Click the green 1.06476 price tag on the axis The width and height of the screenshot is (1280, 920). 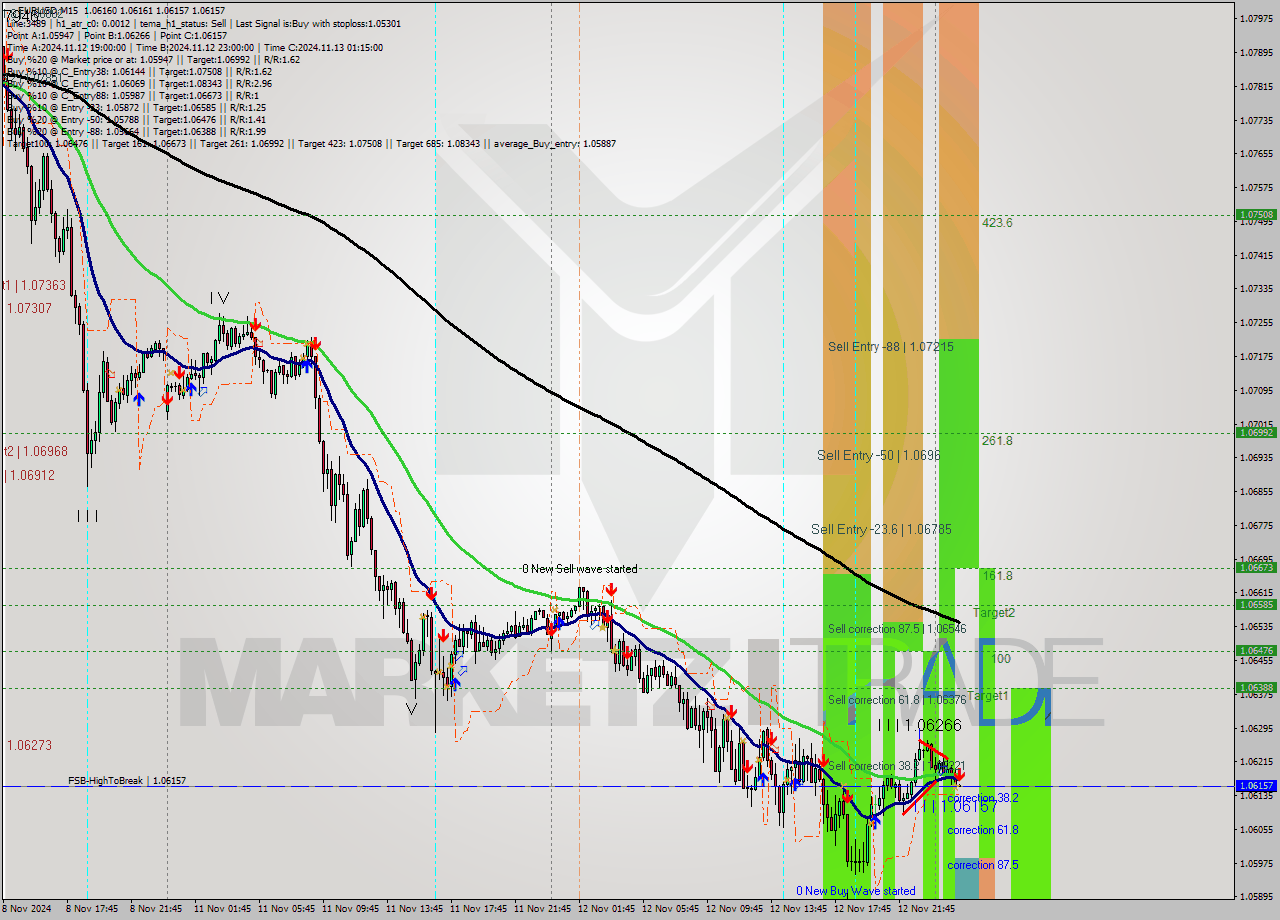point(1256,650)
